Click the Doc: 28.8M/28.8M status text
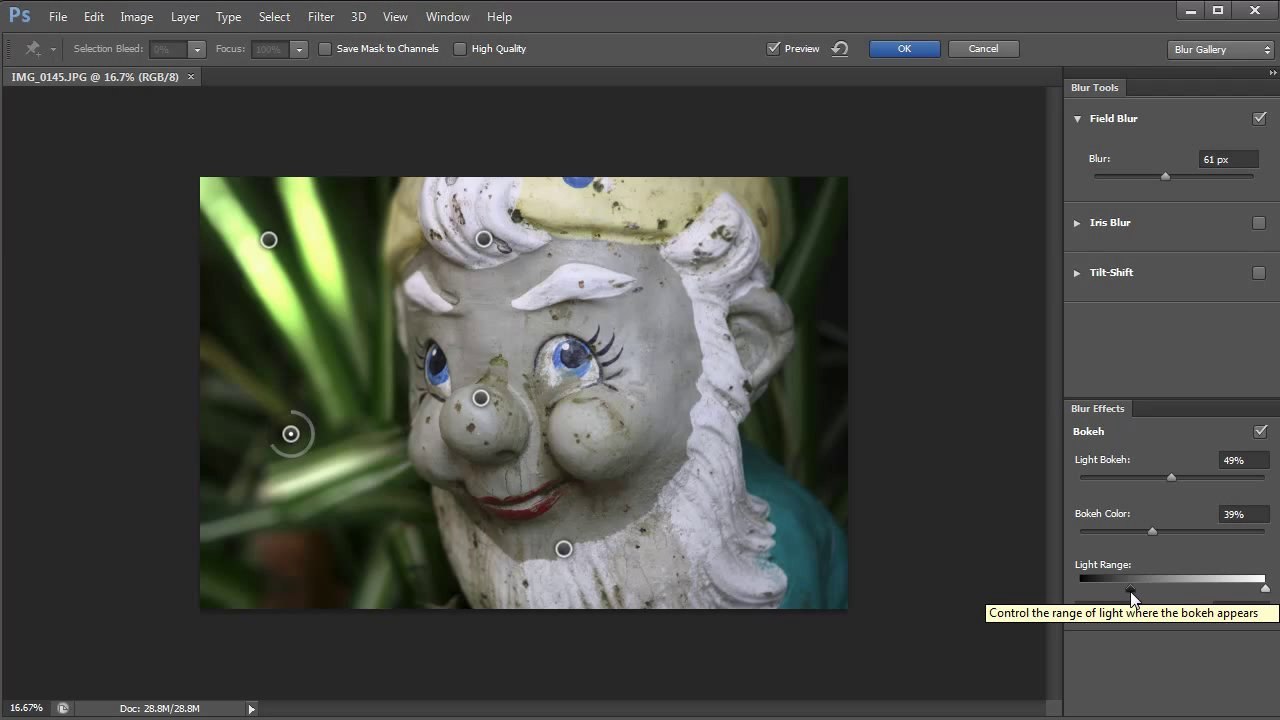 coord(160,709)
